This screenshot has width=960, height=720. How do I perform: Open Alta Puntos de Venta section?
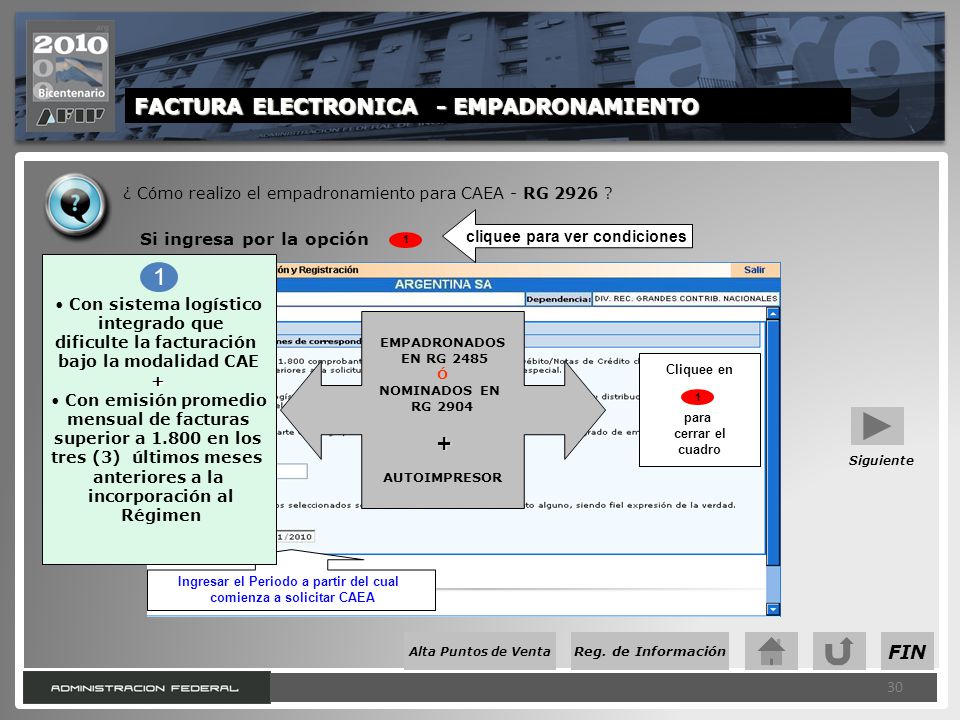[x=479, y=651]
